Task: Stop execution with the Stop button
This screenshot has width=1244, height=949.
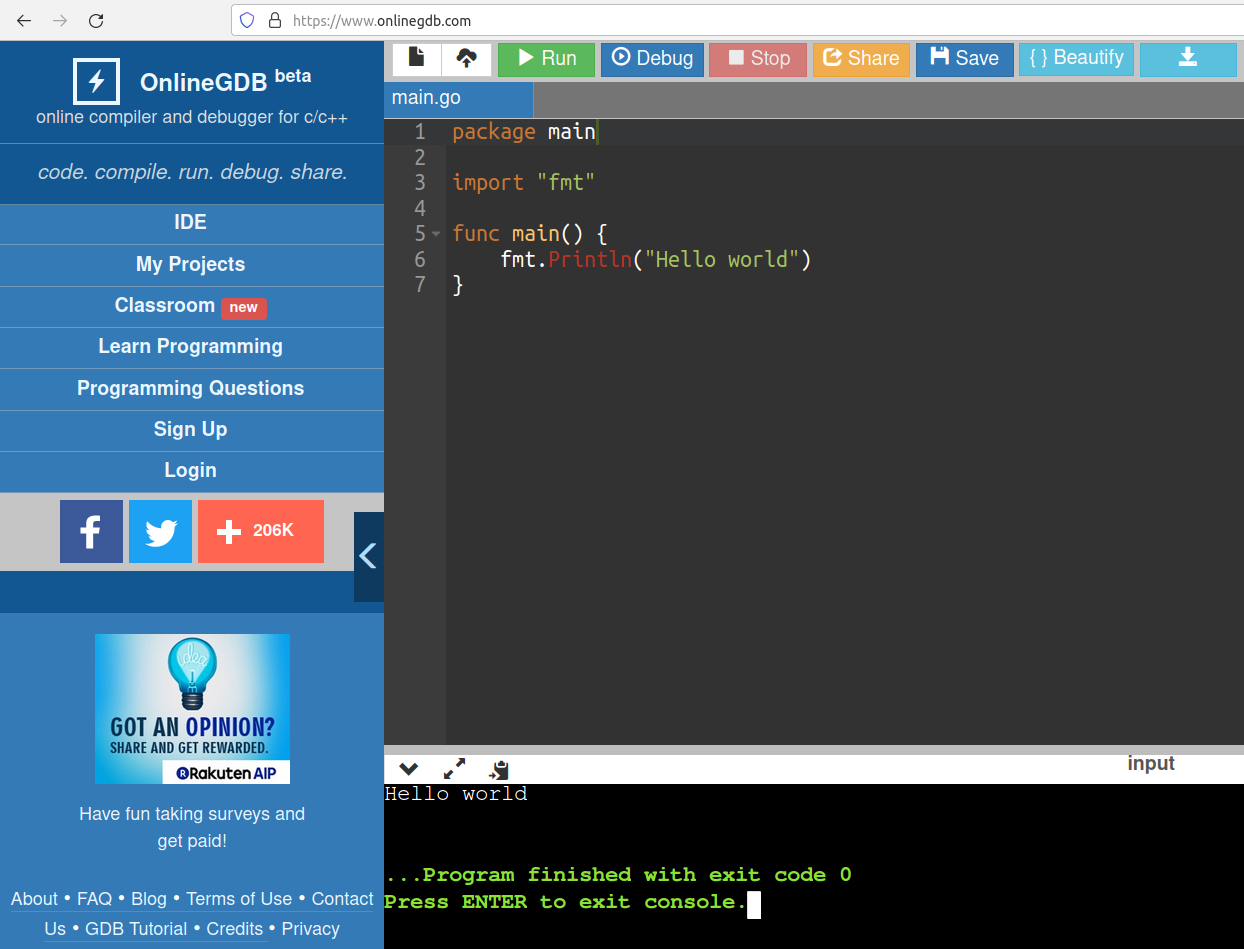Action: click(758, 59)
